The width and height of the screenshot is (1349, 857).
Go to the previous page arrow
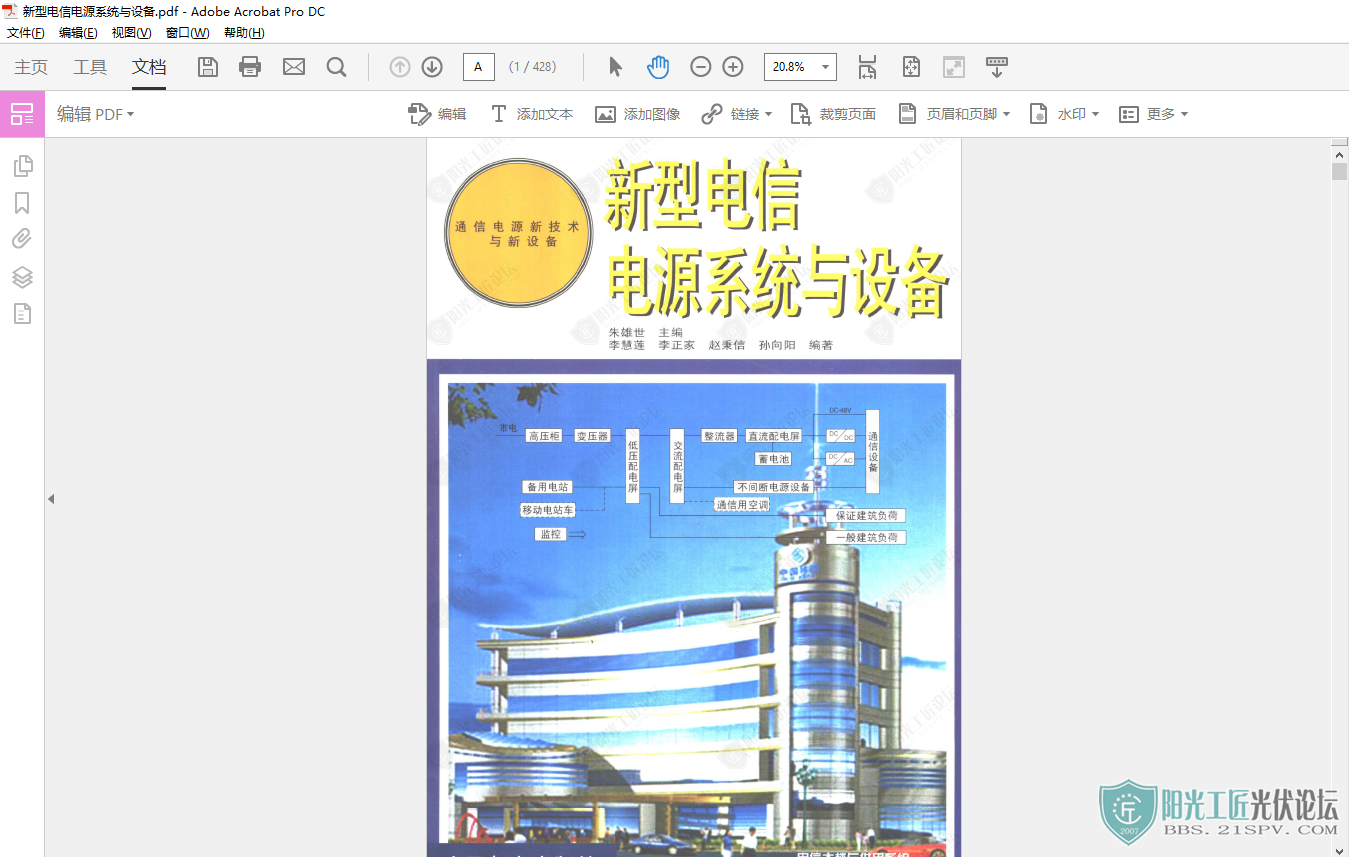(x=400, y=67)
